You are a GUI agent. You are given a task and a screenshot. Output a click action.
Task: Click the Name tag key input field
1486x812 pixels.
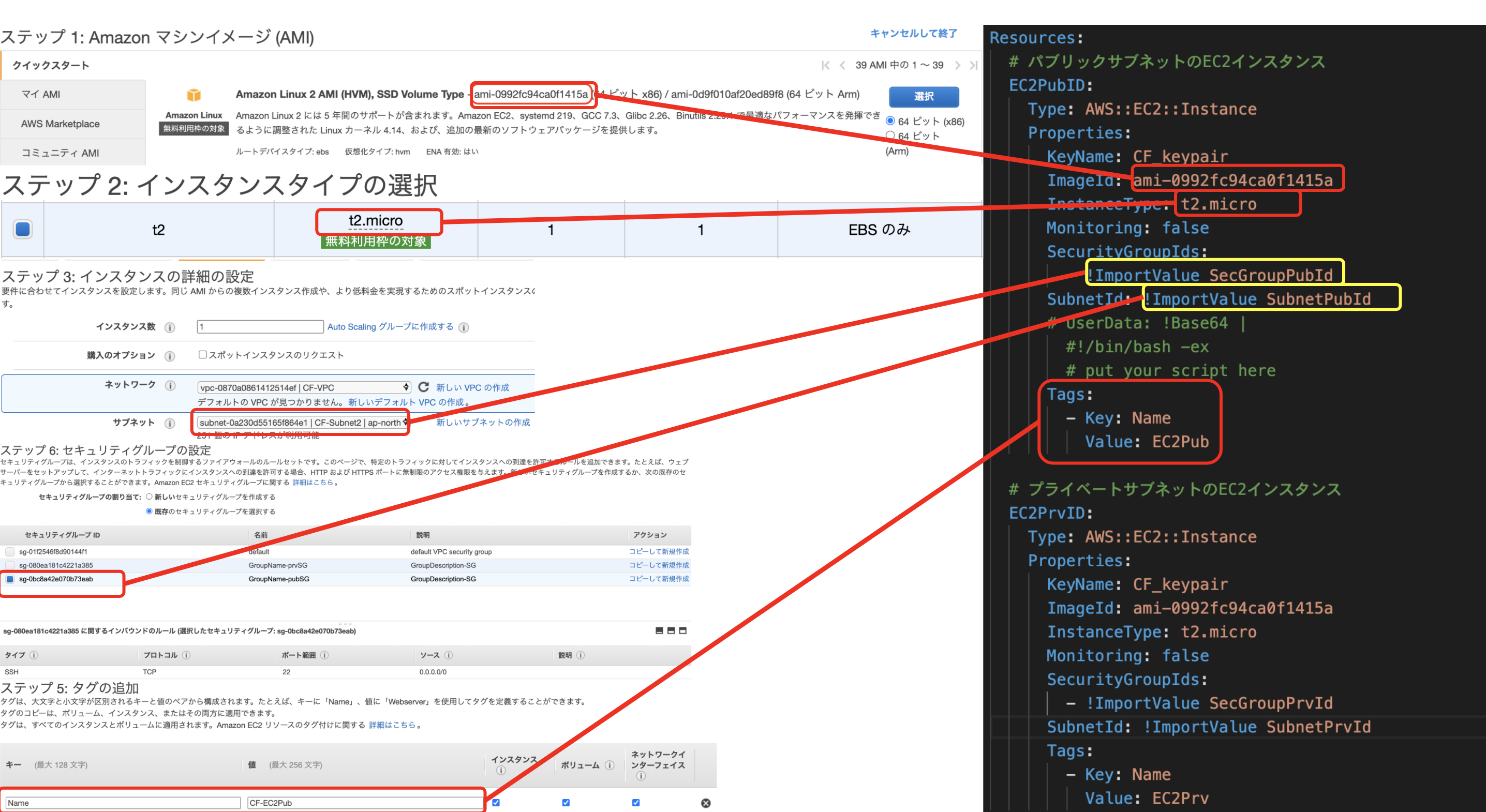pos(121,802)
